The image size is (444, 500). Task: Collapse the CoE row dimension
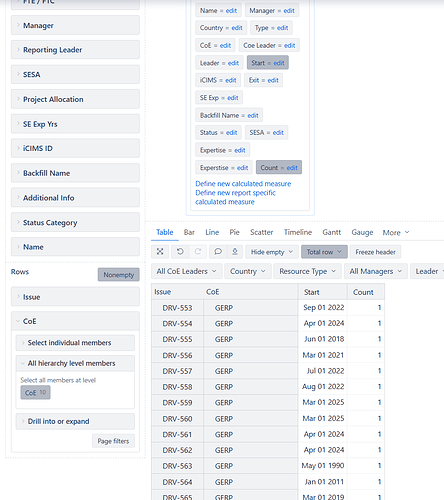pos(75,321)
